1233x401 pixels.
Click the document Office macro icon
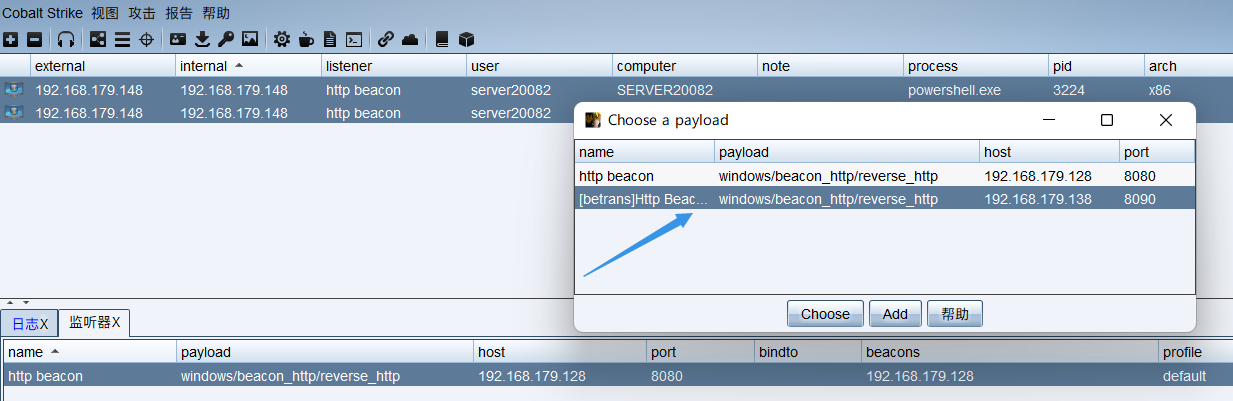click(330, 39)
